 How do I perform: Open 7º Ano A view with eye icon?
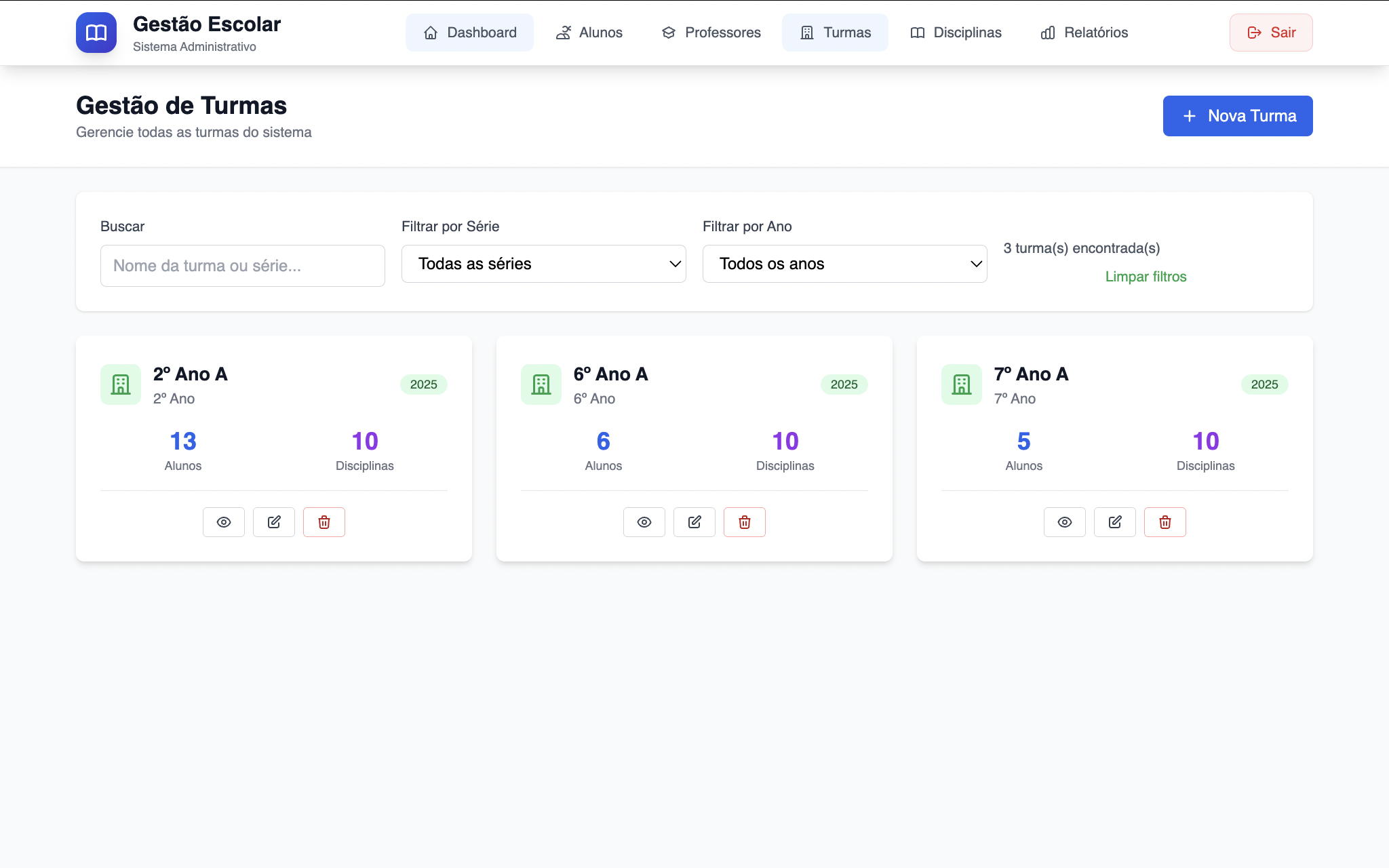tap(1065, 522)
